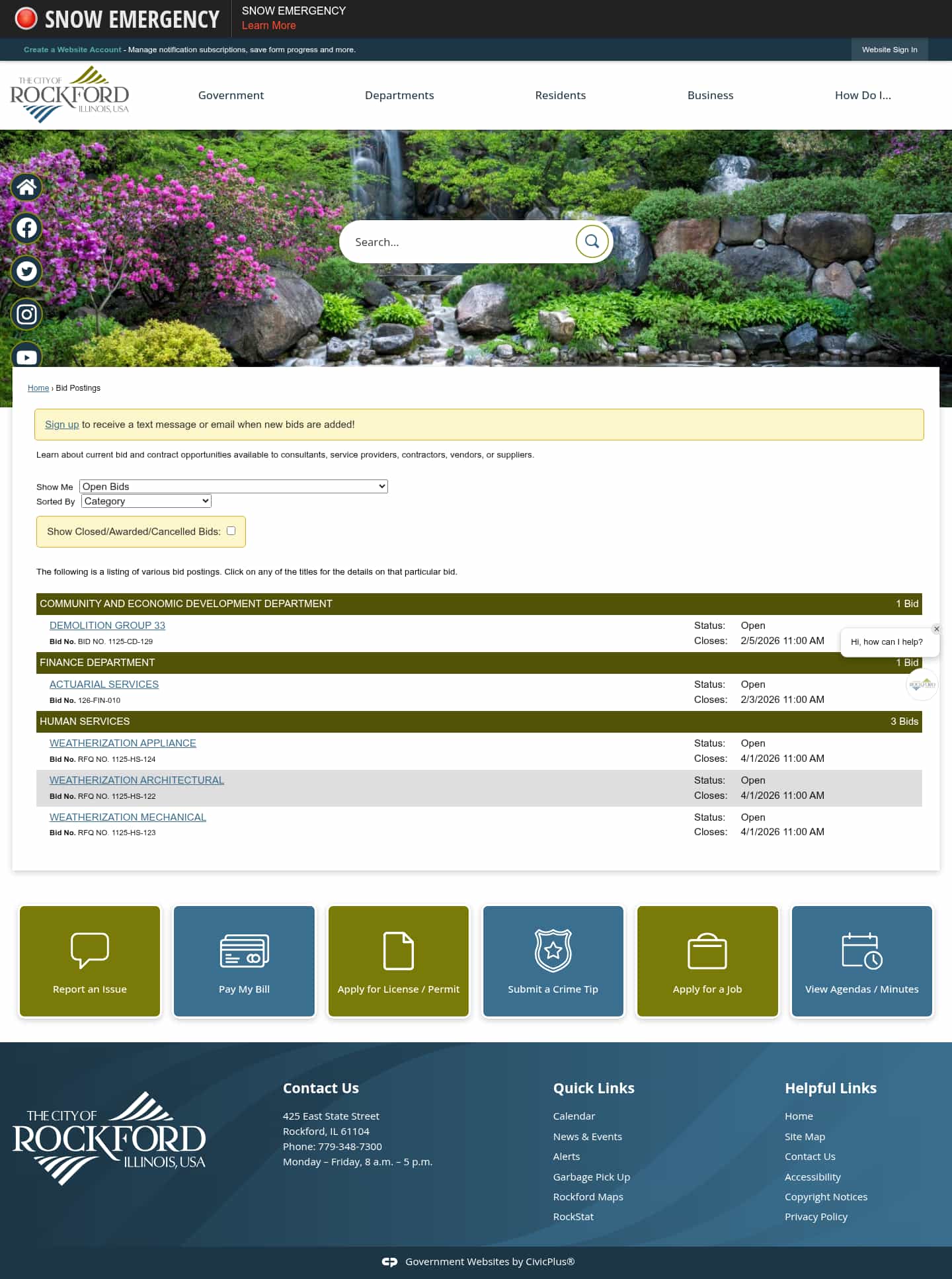Open the Show Me Open Bids dropdown
The width and height of the screenshot is (952, 1279).
tap(233, 486)
